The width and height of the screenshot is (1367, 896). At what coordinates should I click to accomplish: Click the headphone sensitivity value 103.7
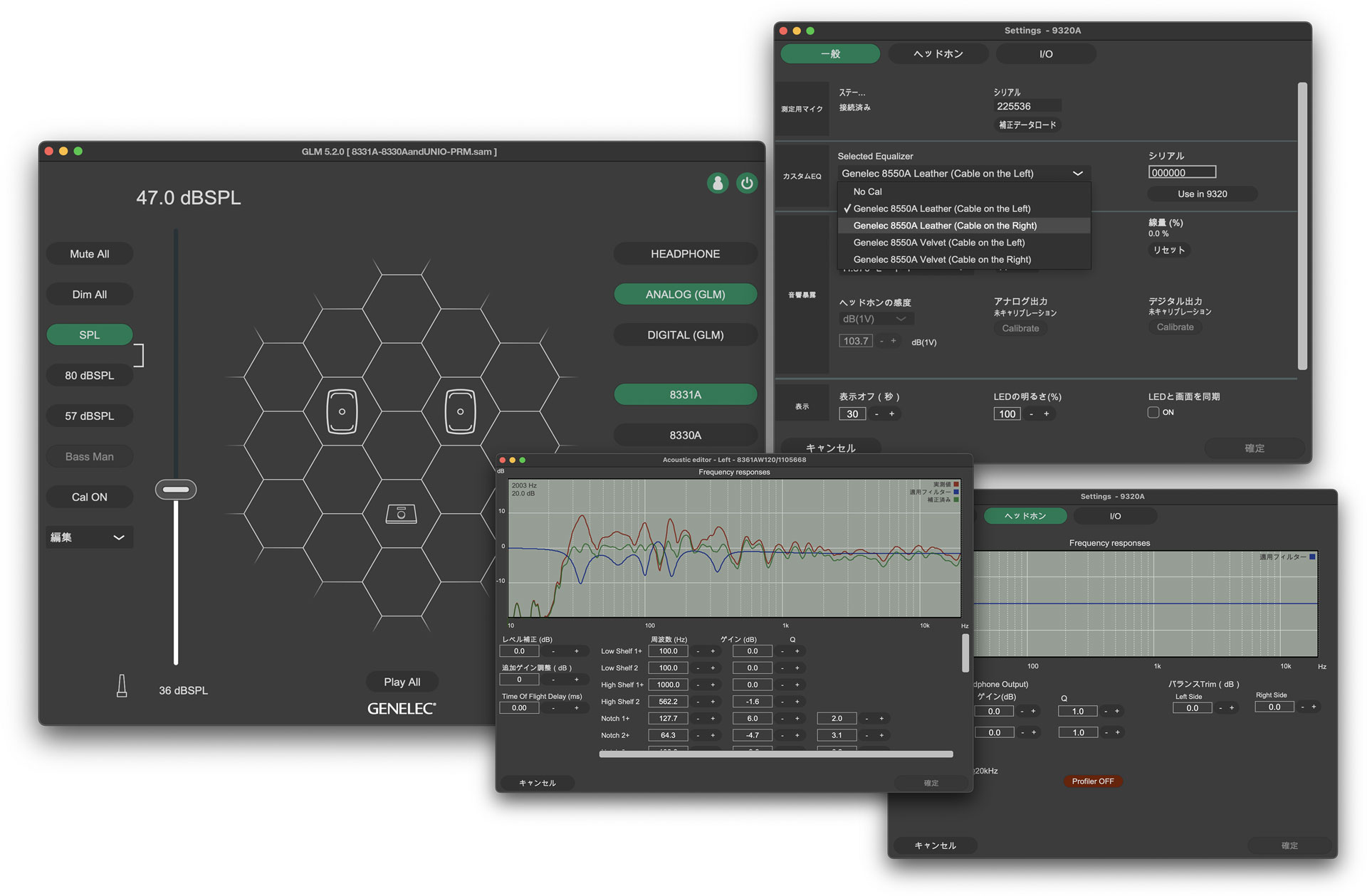pos(856,341)
